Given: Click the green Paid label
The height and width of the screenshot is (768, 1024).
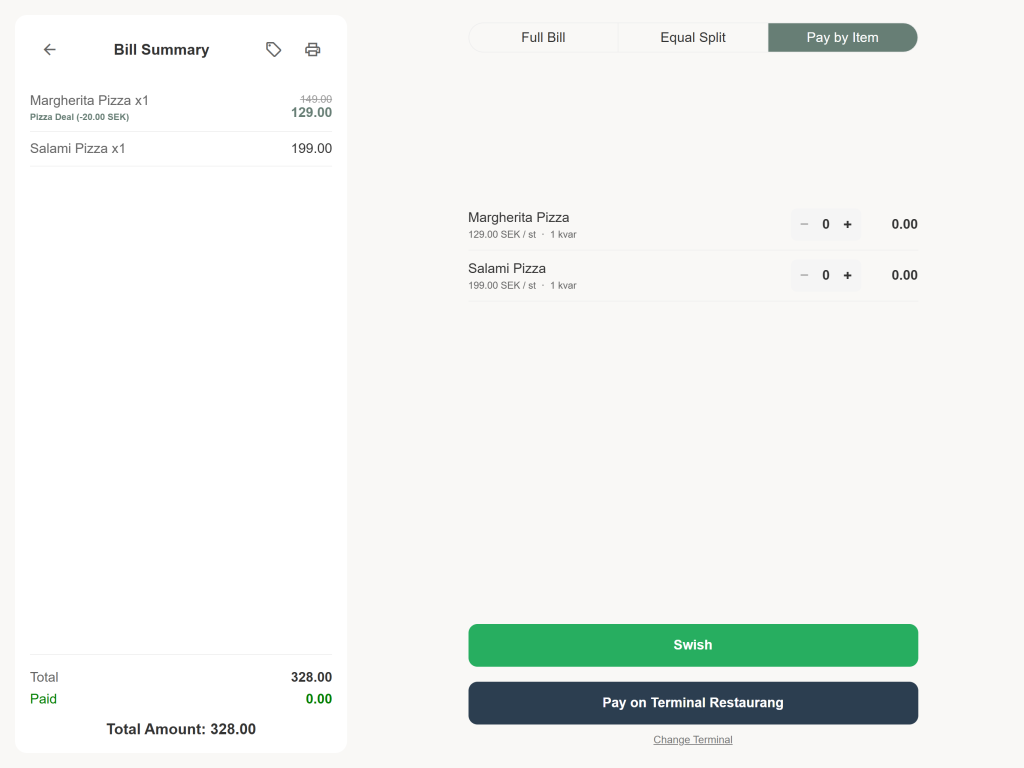Looking at the screenshot, I should (43, 699).
